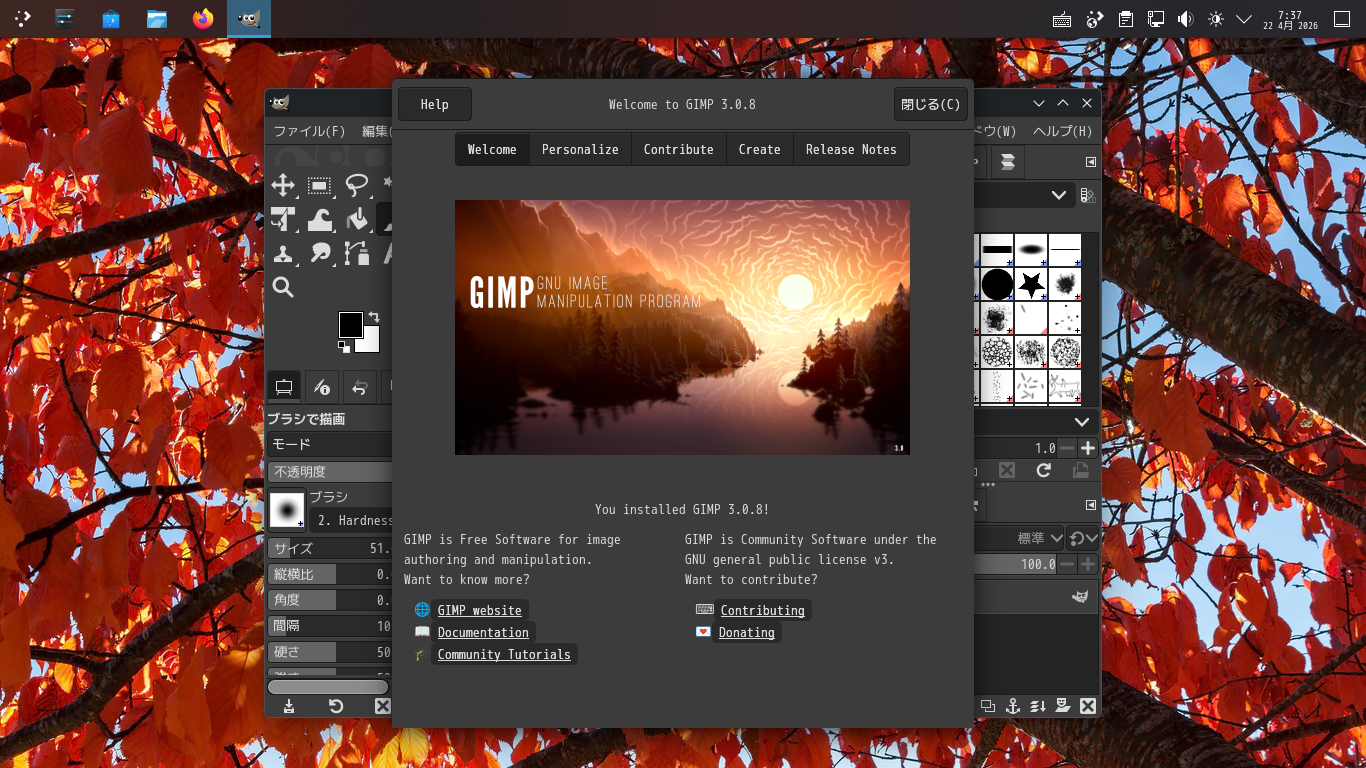Pick the Bucket Fill tool
The width and height of the screenshot is (1366, 768).
(x=357, y=219)
